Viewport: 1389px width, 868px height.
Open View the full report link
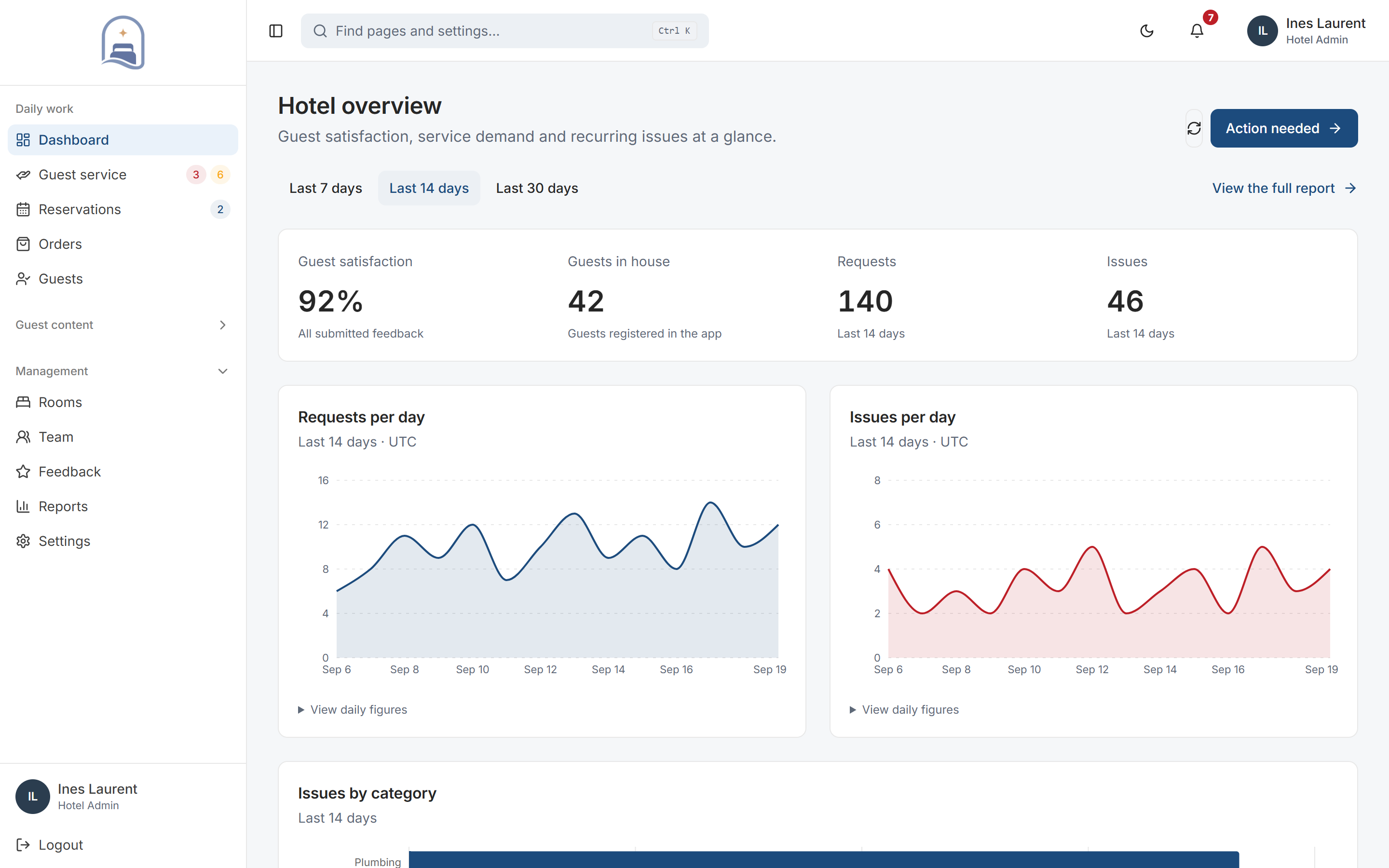1284,188
